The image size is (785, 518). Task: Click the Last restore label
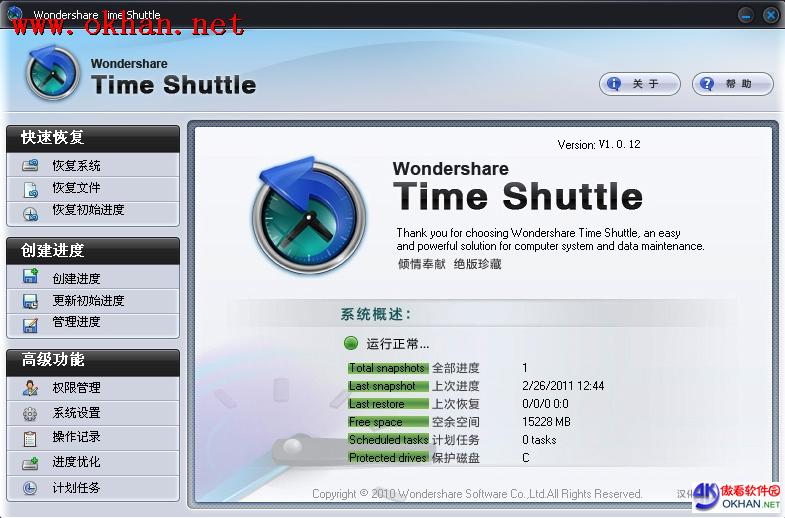[388, 404]
